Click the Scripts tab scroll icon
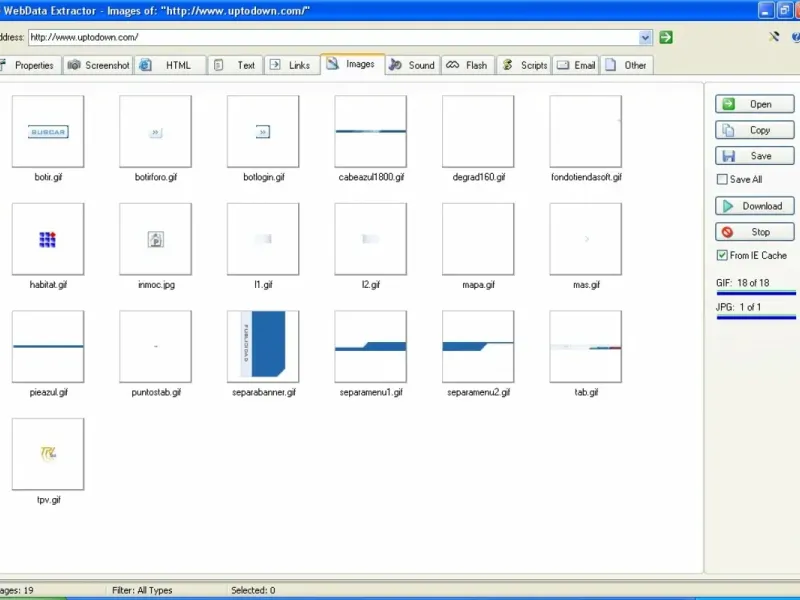Screen dimensions: 800x600 pos(507,65)
